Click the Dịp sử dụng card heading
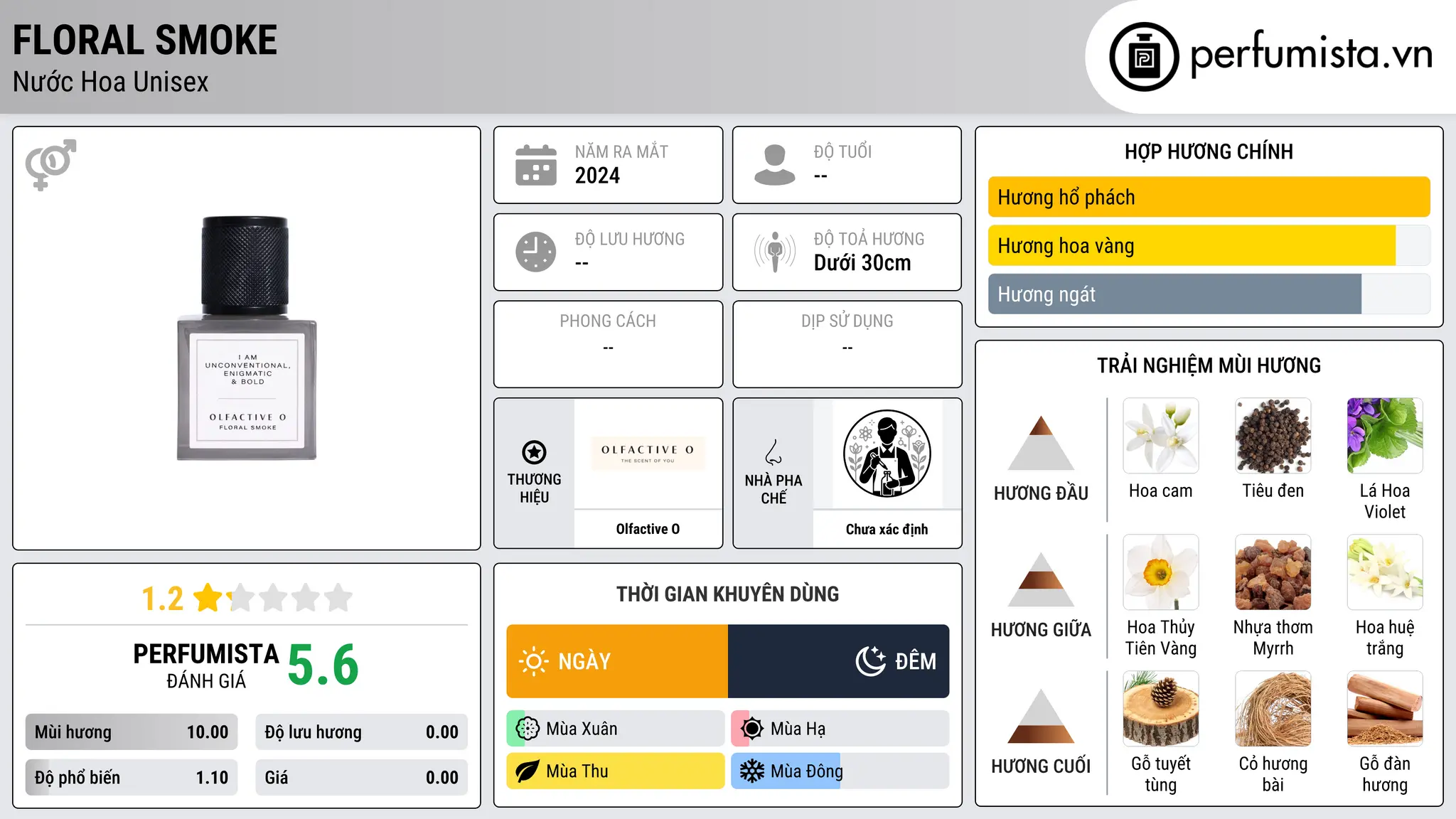The height and width of the screenshot is (819, 1456). pyautogui.click(x=847, y=321)
